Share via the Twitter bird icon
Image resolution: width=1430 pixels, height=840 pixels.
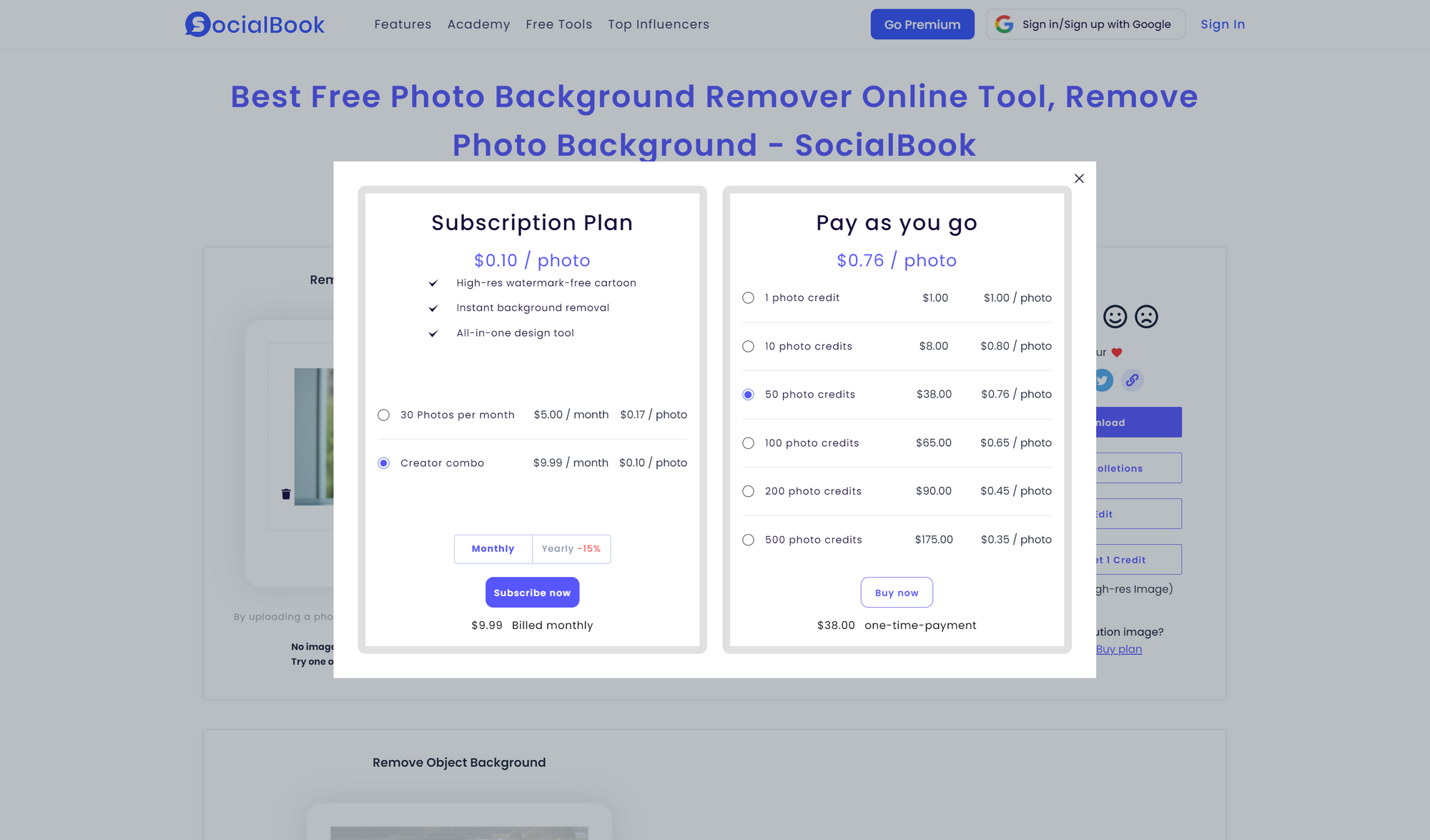pyautogui.click(x=1104, y=380)
